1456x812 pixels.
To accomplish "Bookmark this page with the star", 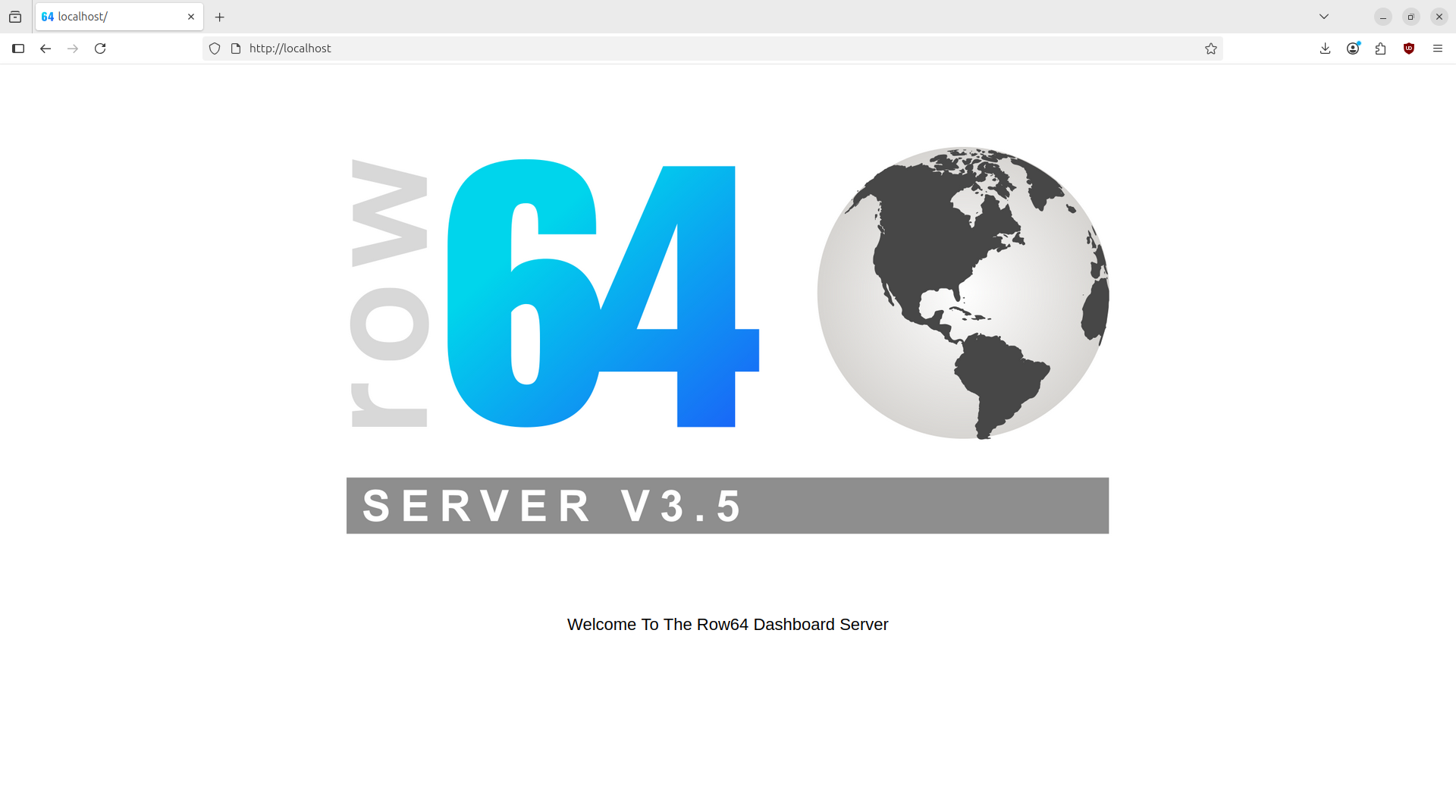I will (x=1211, y=49).
